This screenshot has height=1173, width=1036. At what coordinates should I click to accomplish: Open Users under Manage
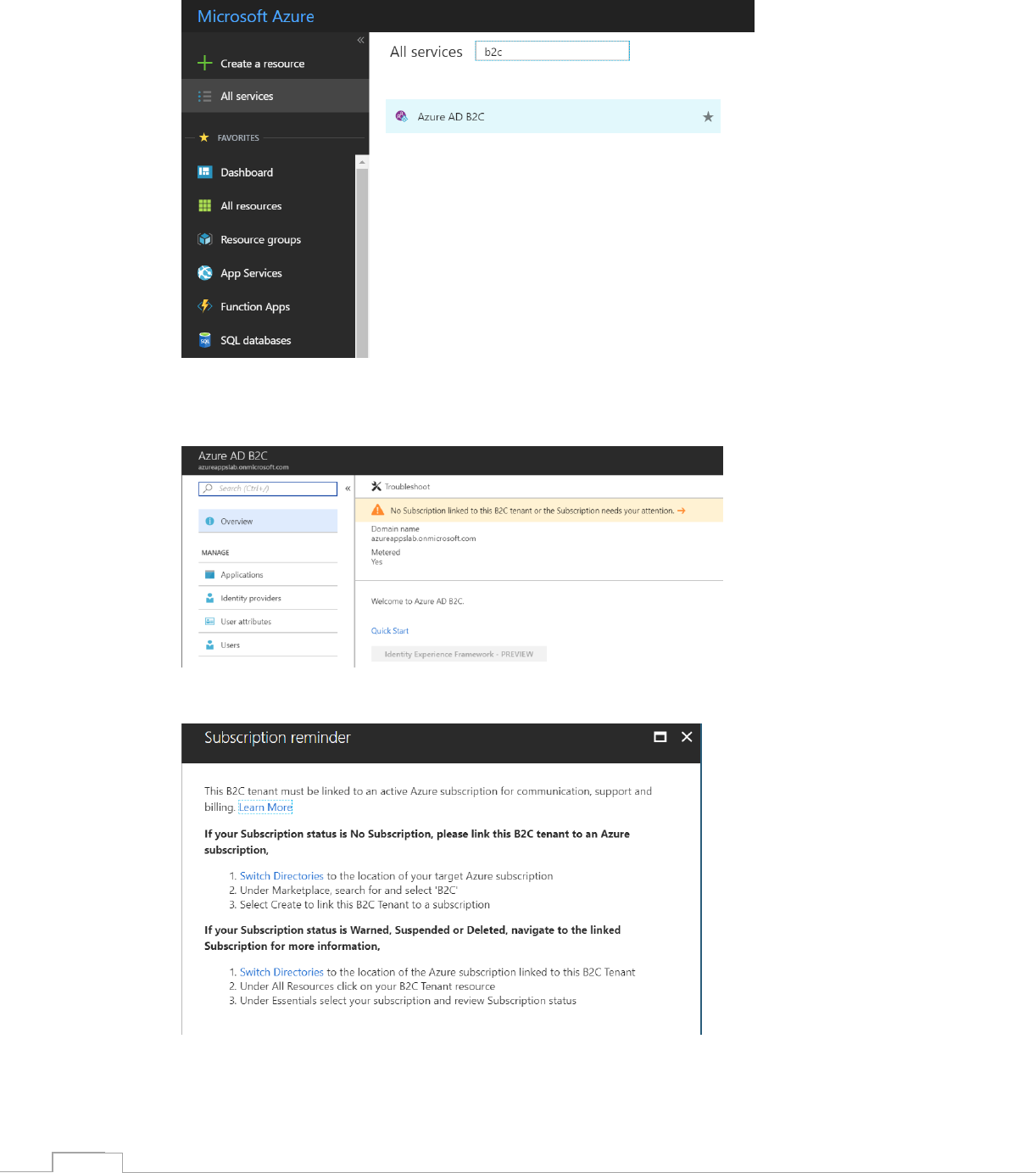click(x=268, y=645)
